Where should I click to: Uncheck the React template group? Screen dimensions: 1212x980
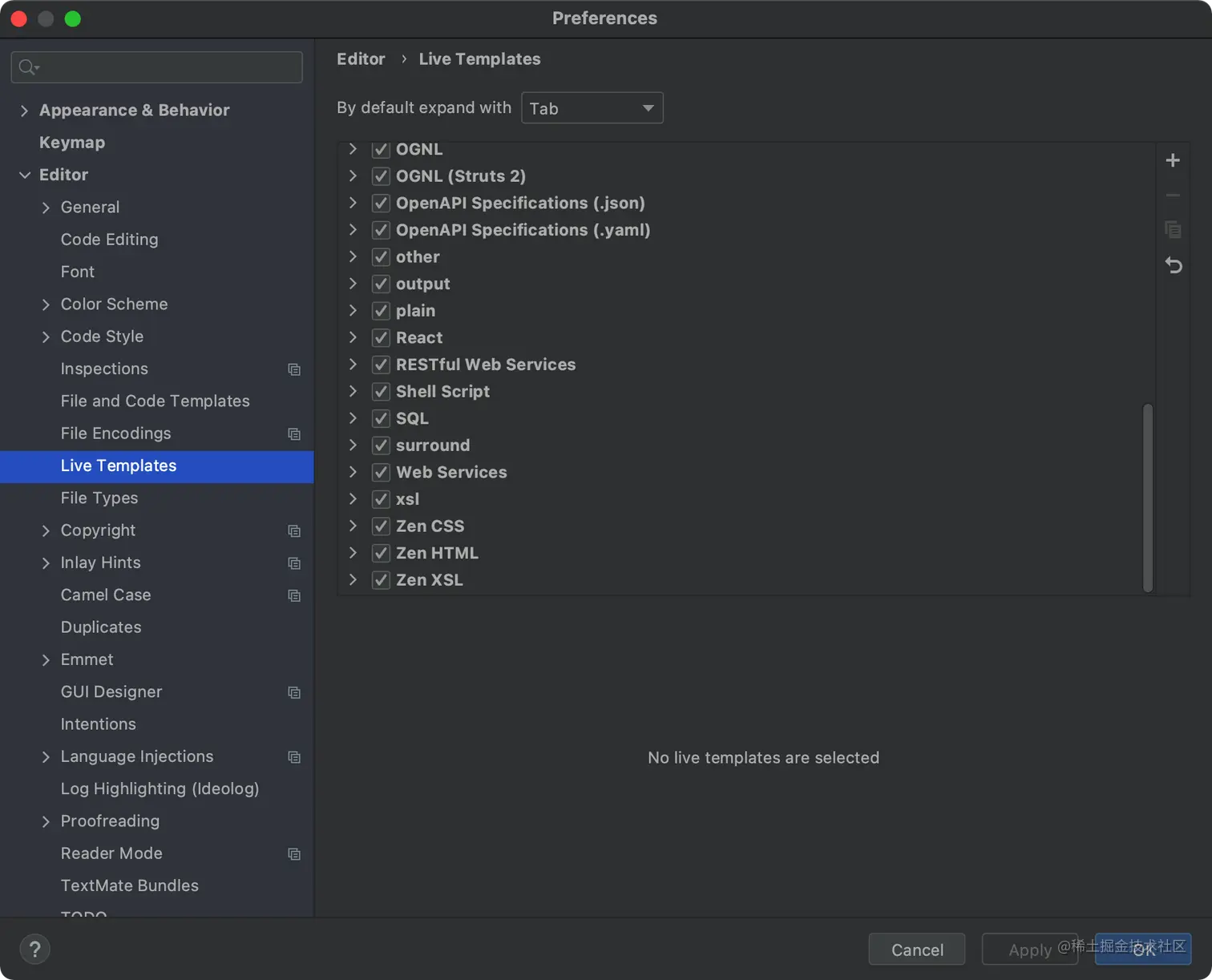click(x=380, y=337)
